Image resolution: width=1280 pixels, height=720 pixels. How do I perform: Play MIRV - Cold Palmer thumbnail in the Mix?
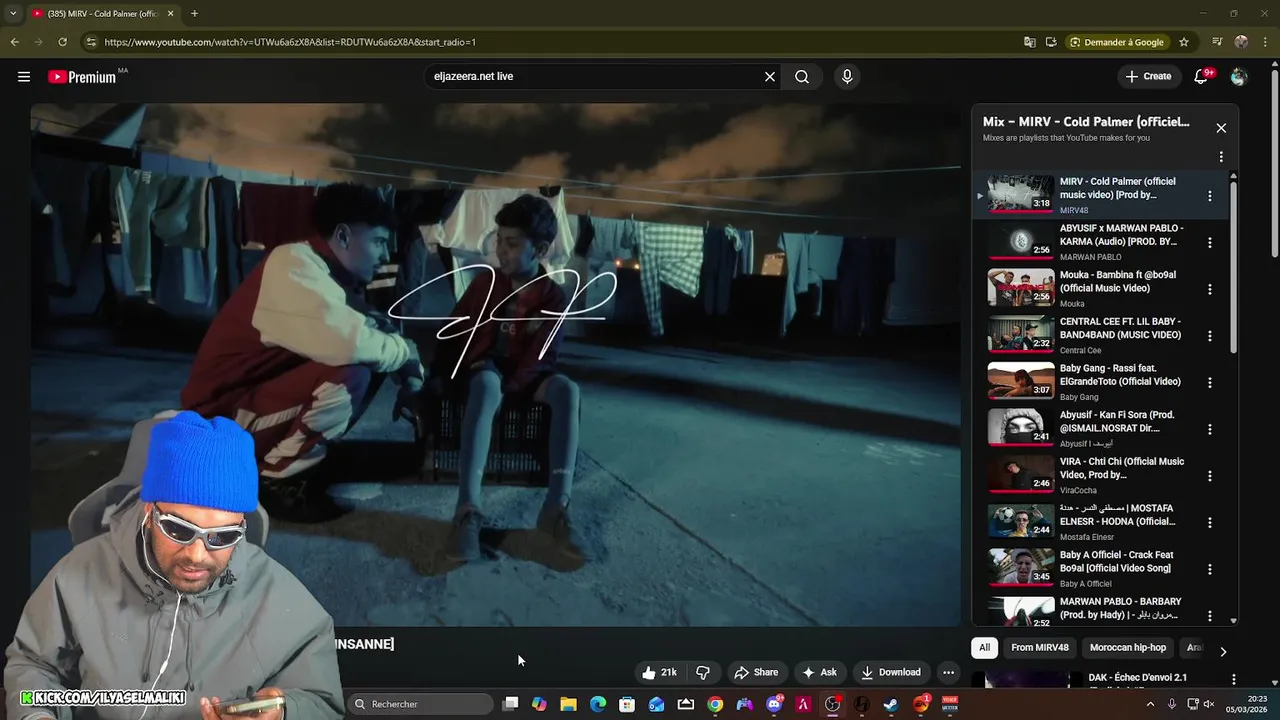[x=1021, y=194]
